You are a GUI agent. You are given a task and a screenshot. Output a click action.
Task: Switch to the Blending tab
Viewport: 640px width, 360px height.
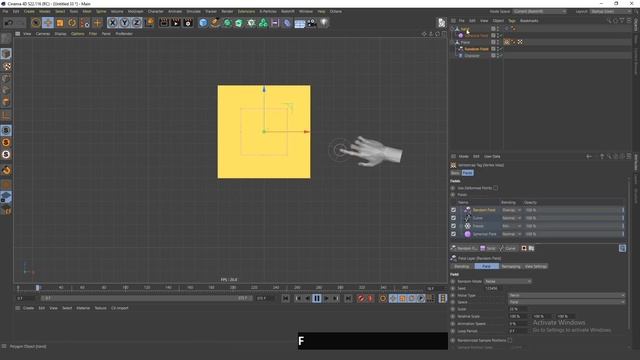coord(462,266)
